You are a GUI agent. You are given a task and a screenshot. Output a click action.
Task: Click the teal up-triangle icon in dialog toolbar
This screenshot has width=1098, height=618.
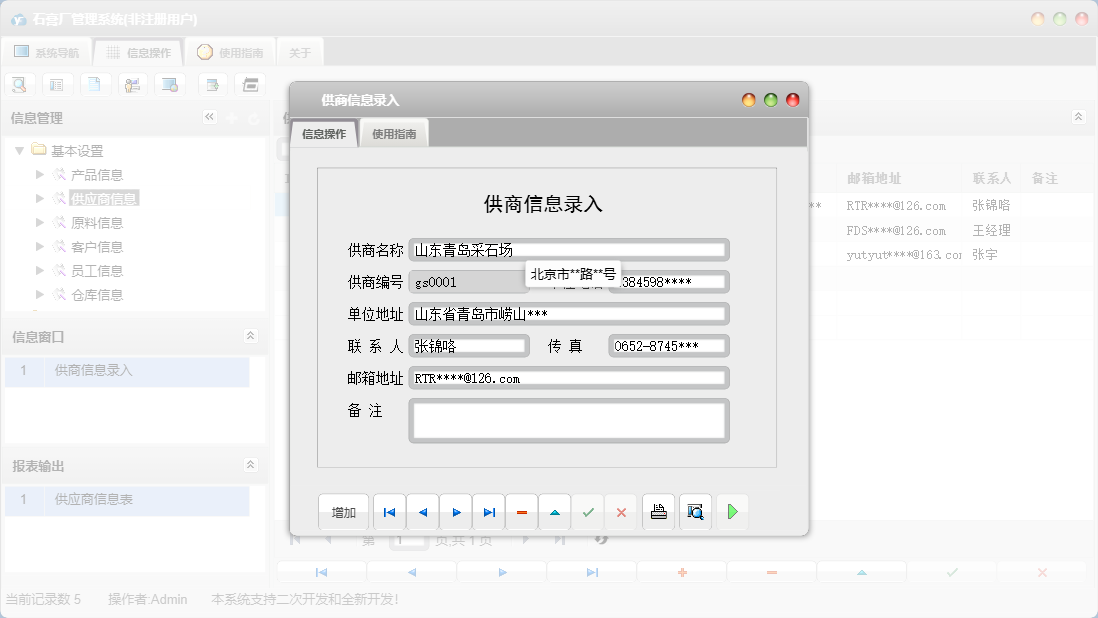coord(555,512)
